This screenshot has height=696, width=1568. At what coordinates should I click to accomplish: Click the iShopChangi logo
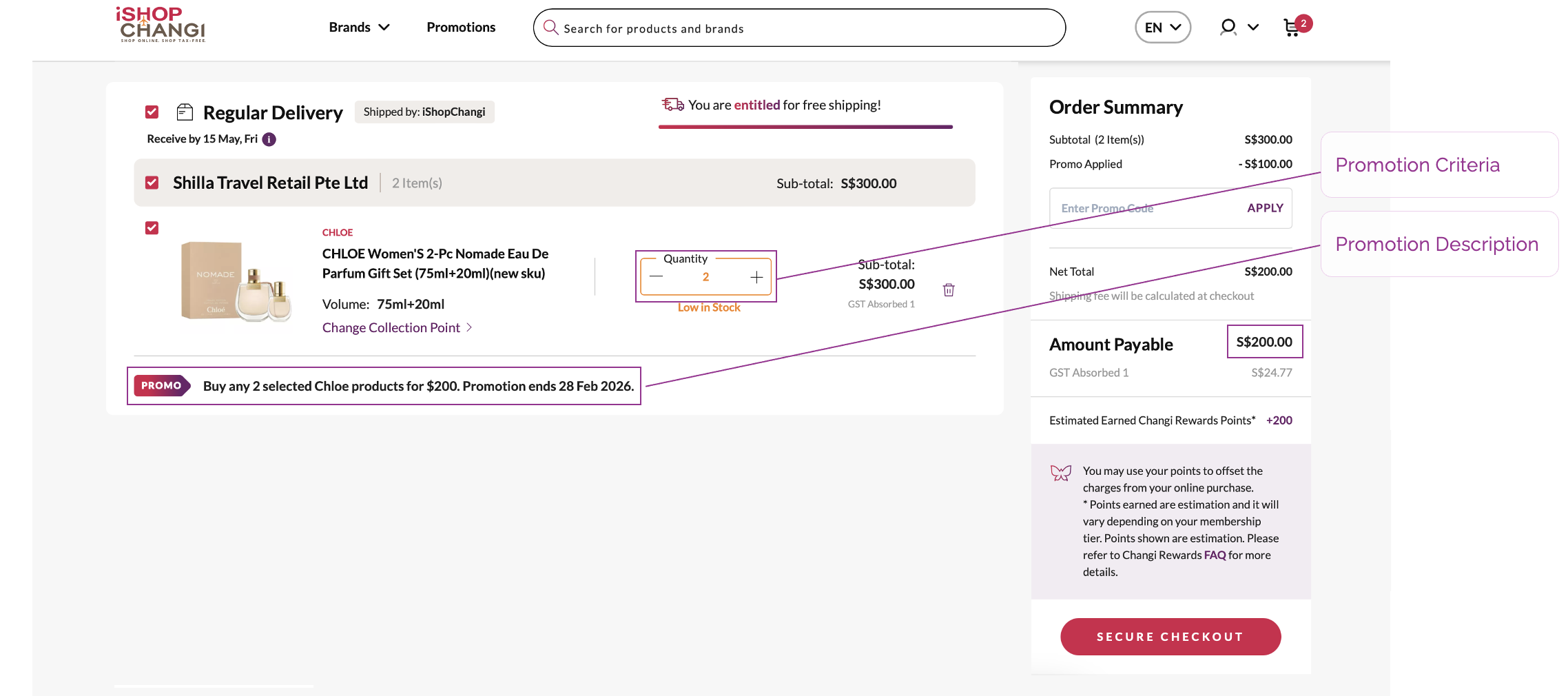(161, 25)
